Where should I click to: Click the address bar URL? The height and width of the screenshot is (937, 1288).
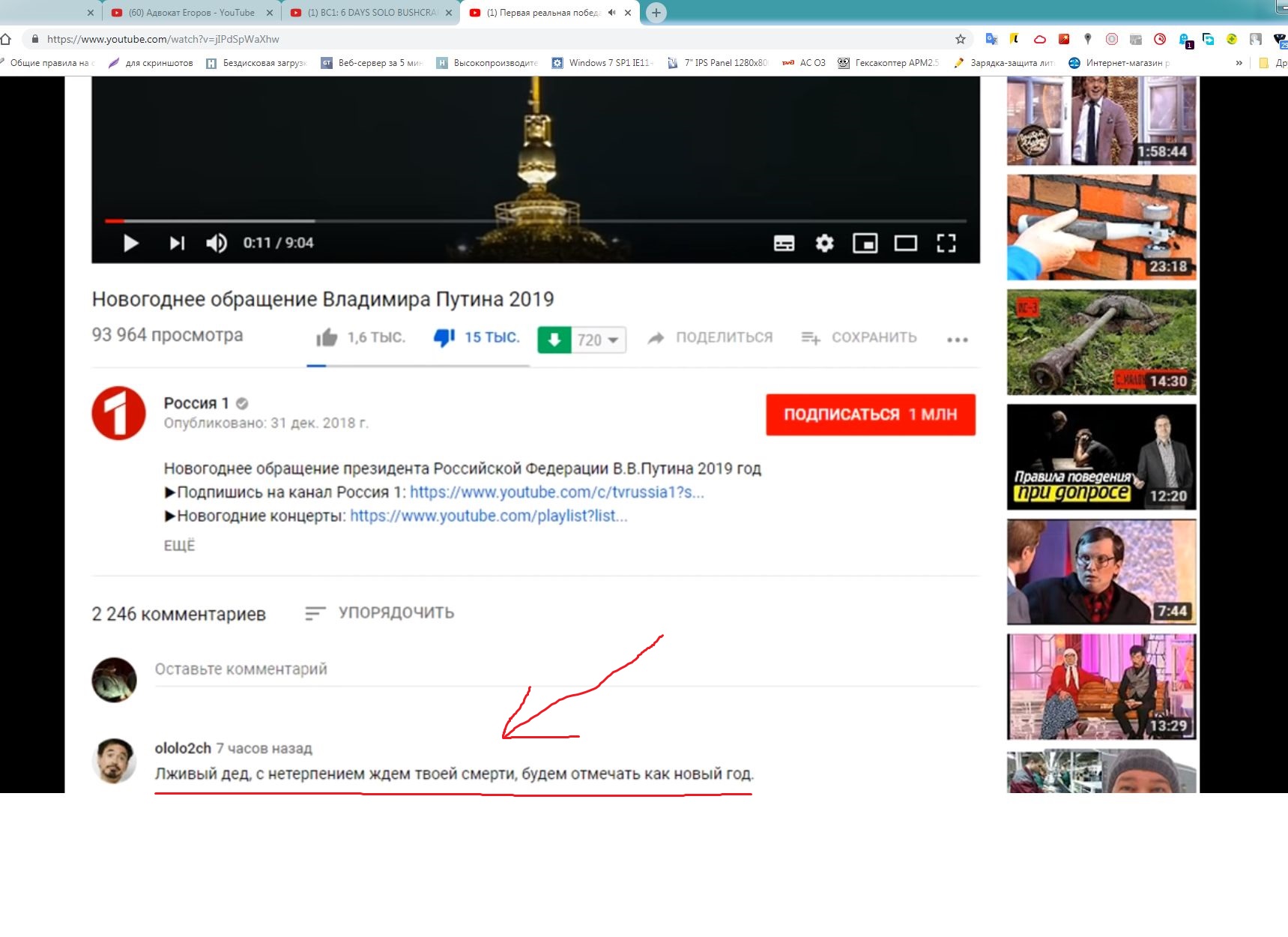(x=163, y=39)
